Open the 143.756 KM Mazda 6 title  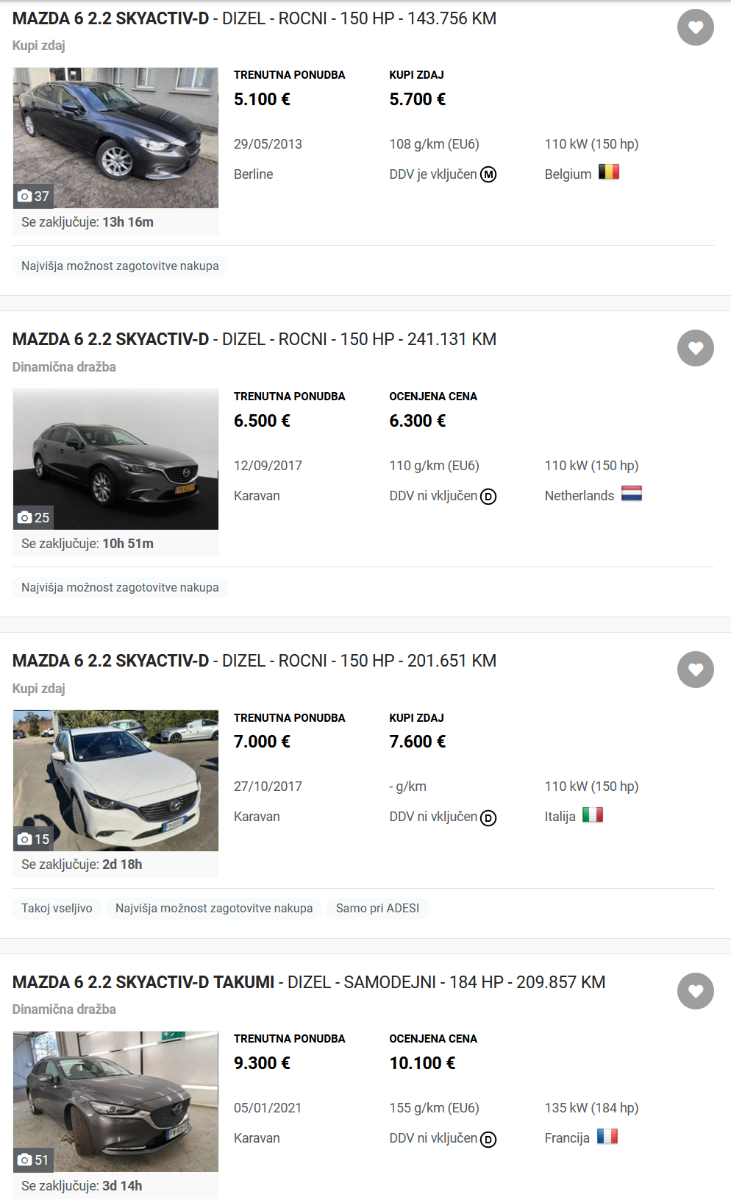[254, 19]
